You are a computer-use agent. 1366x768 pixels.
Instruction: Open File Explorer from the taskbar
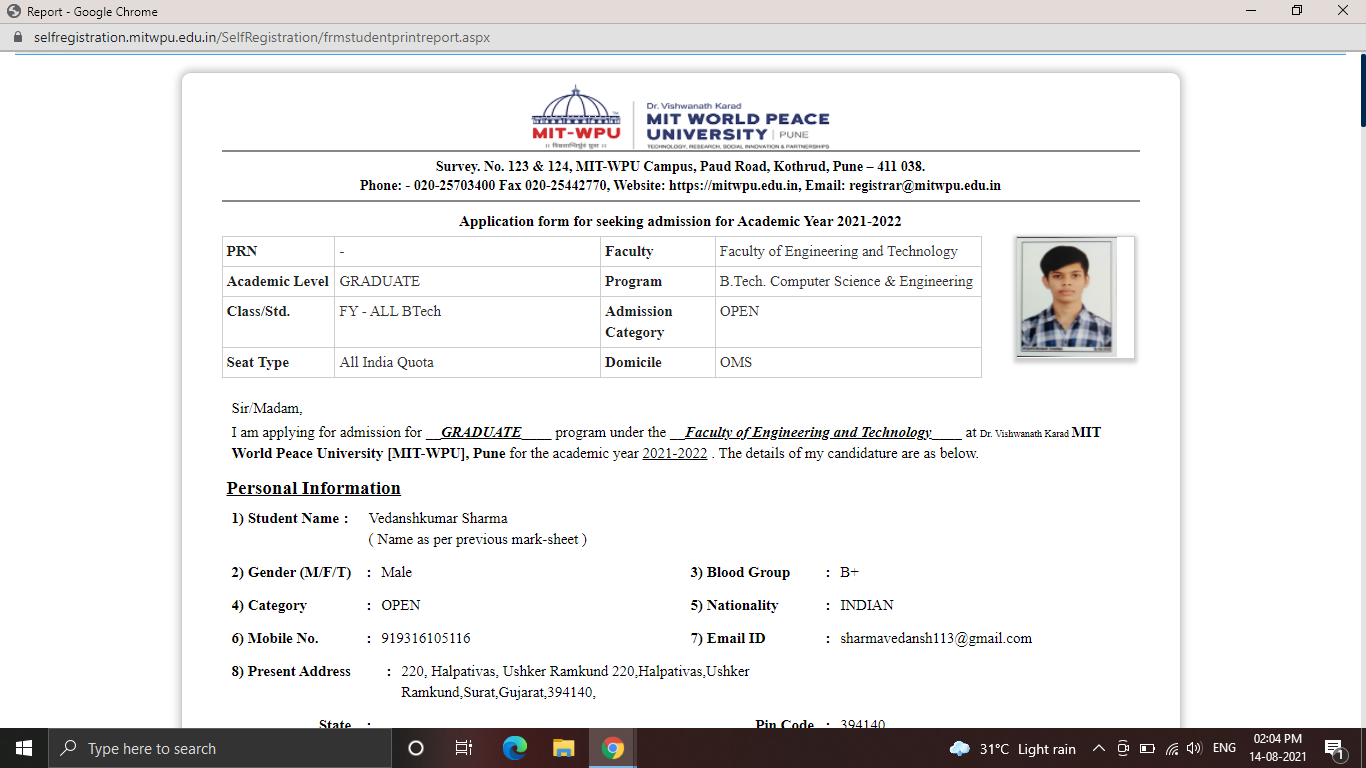click(564, 748)
